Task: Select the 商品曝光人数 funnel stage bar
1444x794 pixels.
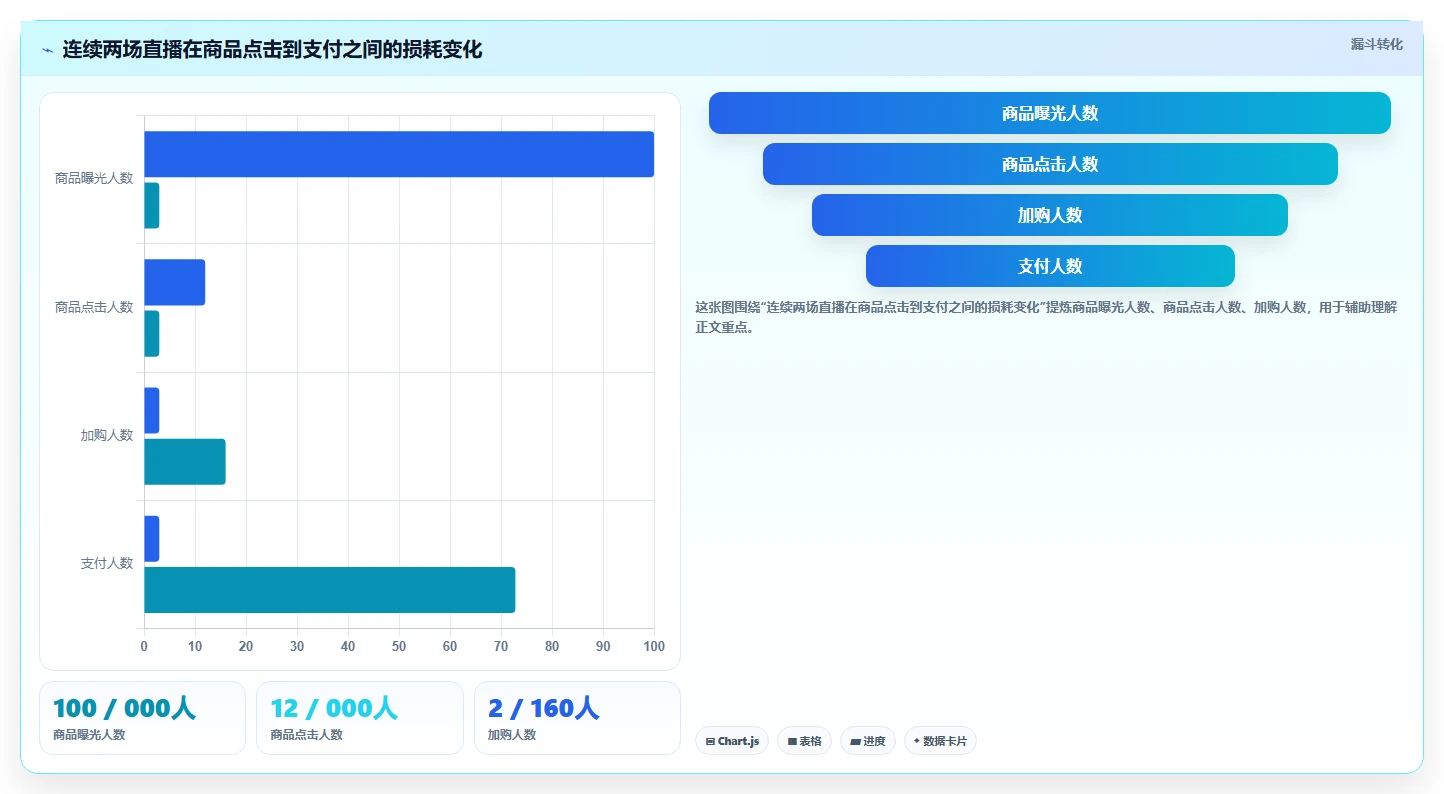Action: [1050, 113]
